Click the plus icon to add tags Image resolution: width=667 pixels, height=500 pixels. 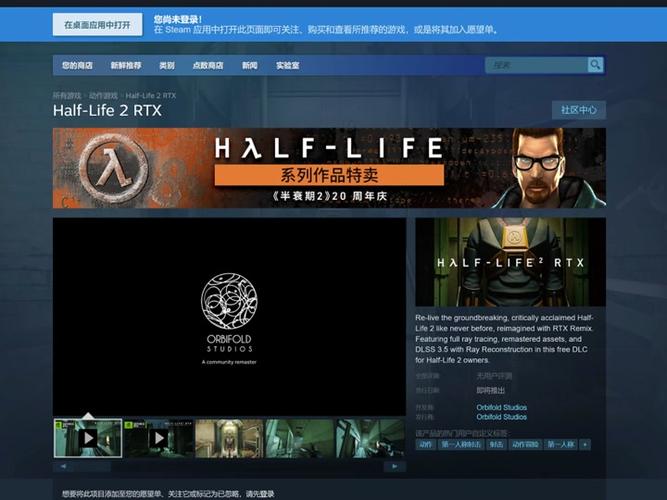[x=585, y=445]
